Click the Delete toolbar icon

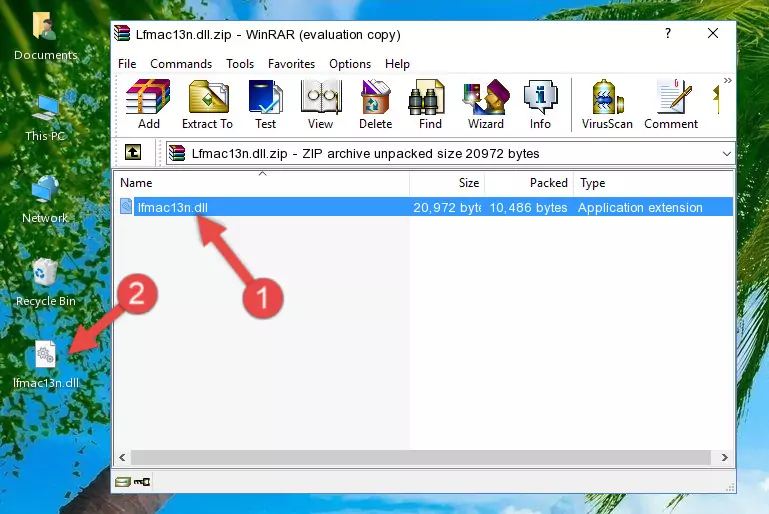(x=376, y=104)
